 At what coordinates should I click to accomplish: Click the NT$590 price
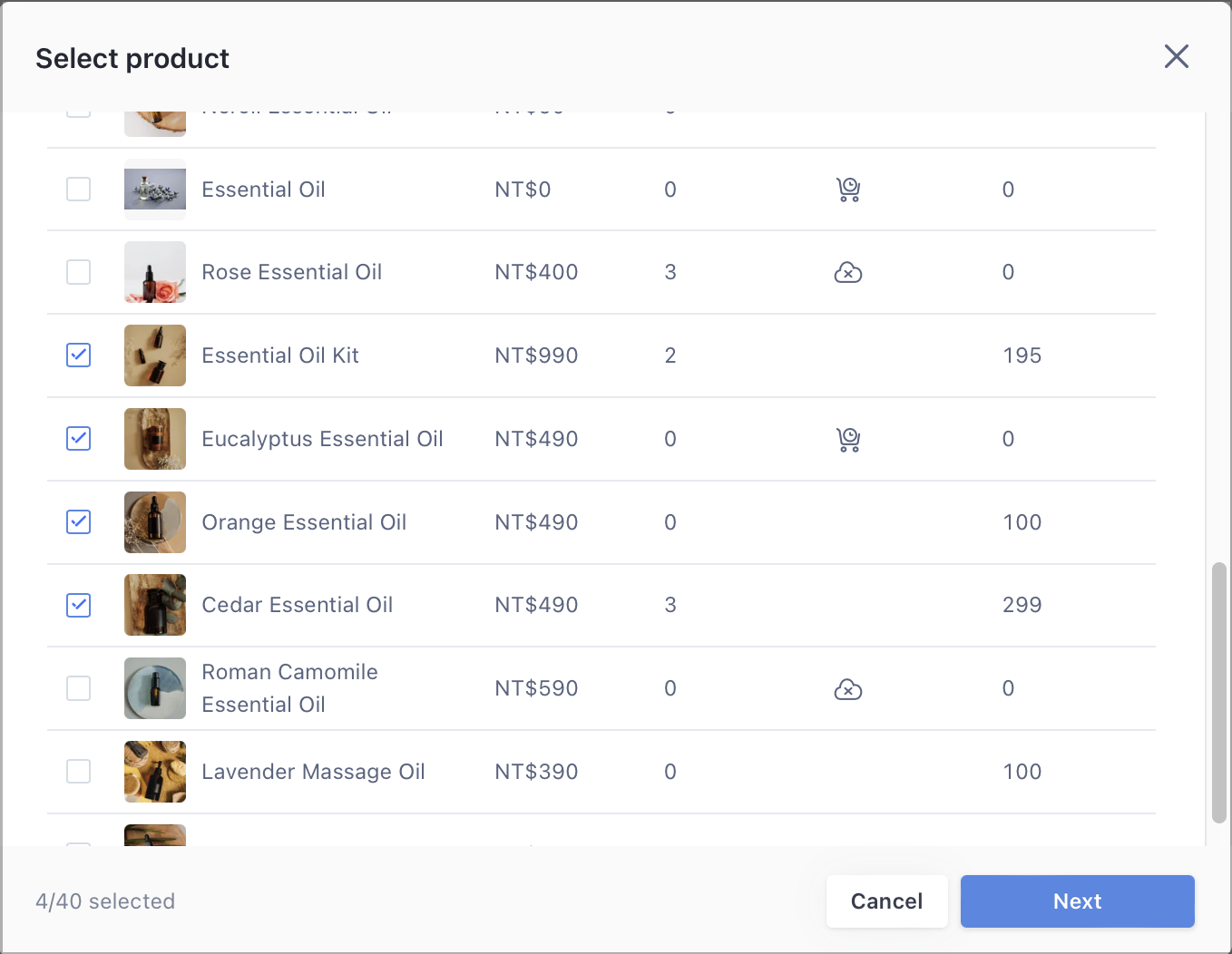(x=536, y=688)
